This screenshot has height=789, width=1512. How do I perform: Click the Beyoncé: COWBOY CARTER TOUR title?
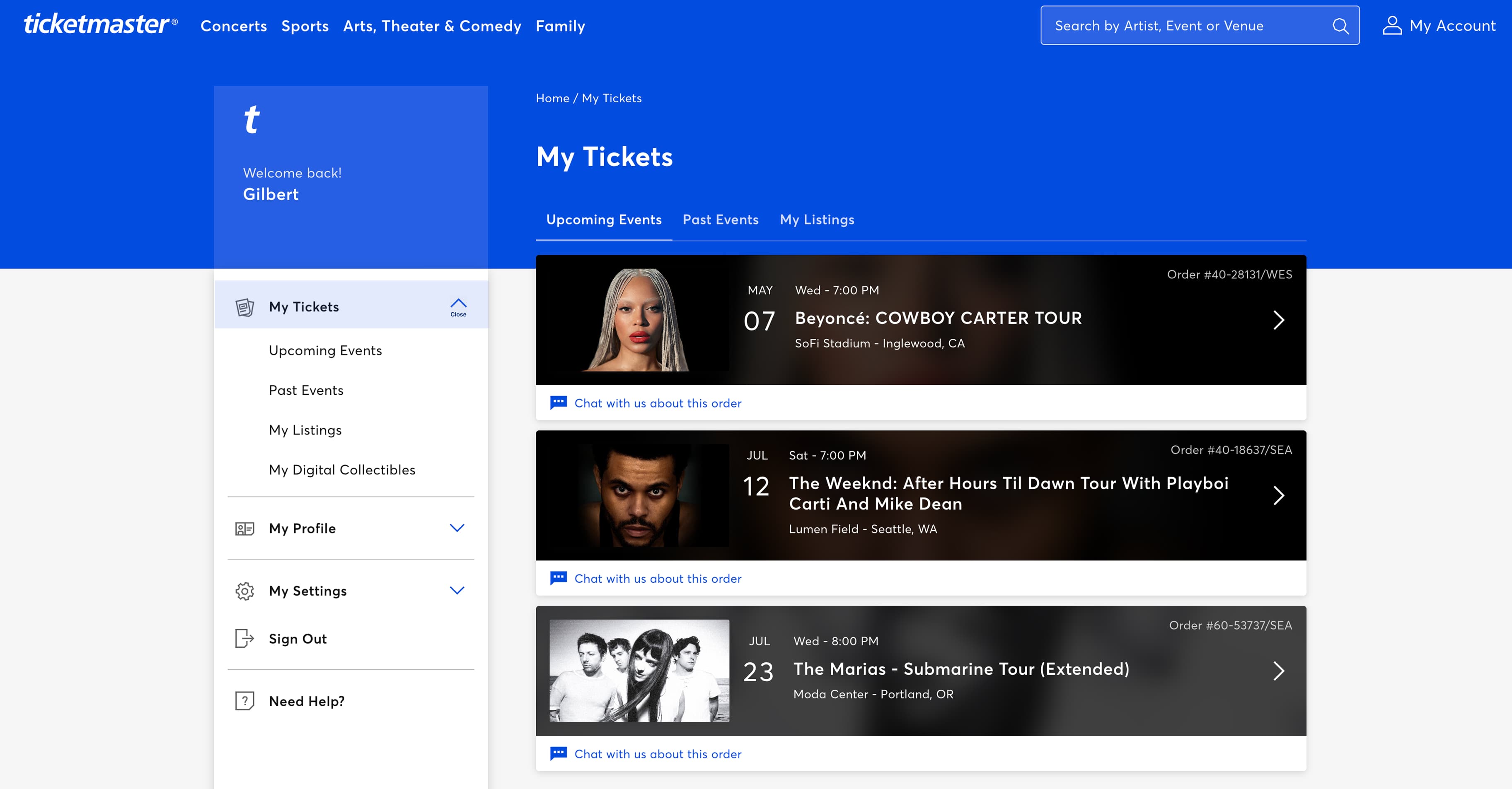(938, 318)
